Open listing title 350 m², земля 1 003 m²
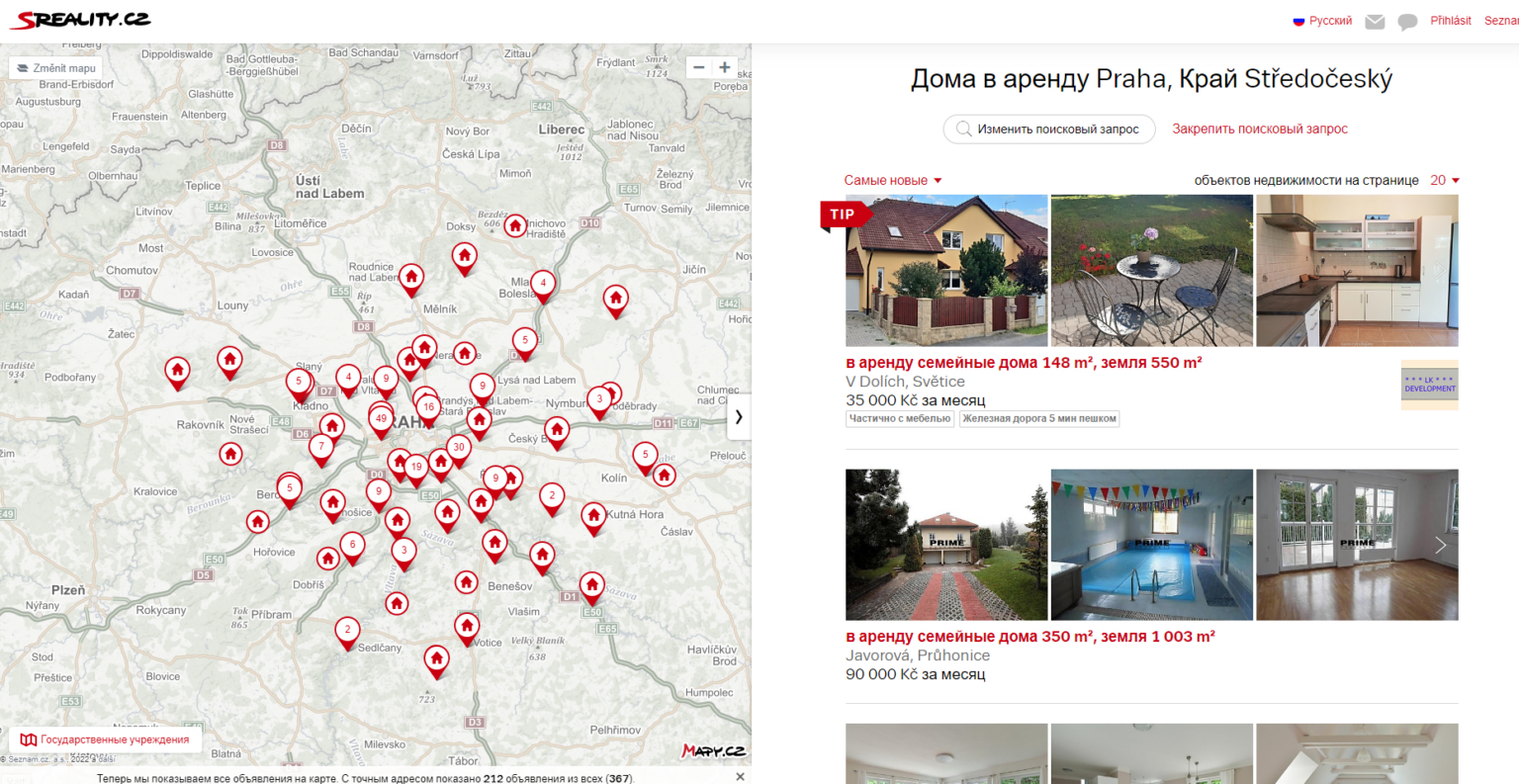Screen dimensions: 1519x784 tap(1030, 637)
